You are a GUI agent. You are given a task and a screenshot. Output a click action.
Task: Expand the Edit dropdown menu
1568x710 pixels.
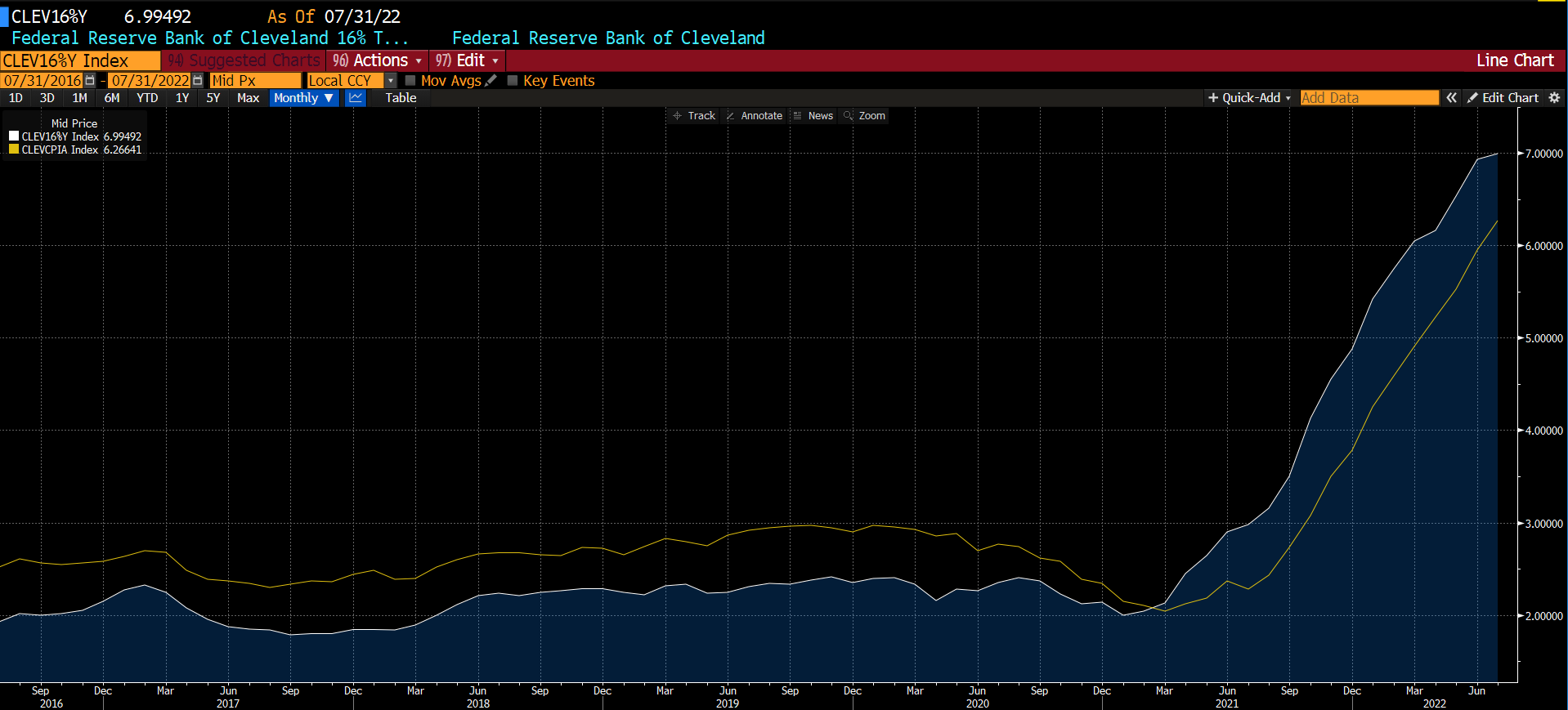467,60
